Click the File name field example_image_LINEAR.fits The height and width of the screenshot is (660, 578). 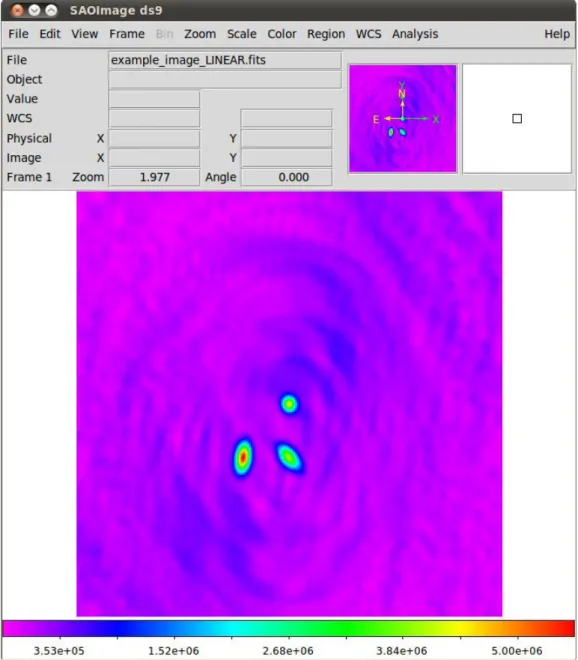225,60
